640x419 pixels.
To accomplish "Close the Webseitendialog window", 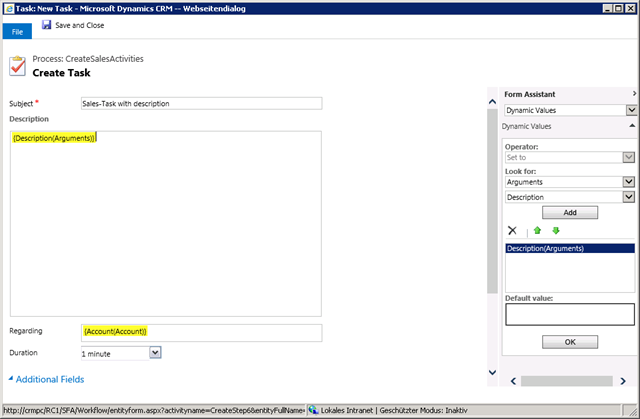I will (x=630, y=8).
